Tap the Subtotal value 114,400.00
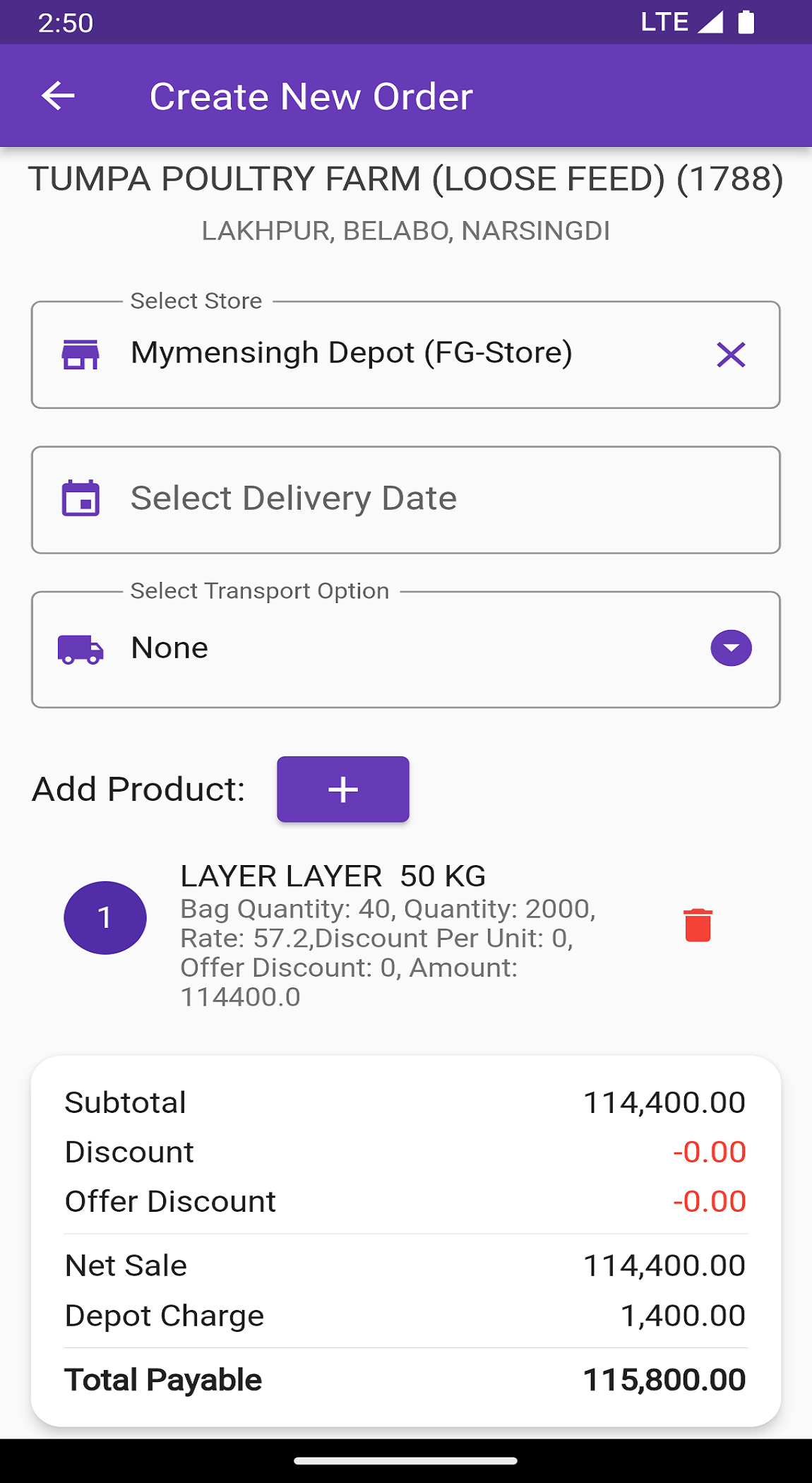 pos(664,1102)
